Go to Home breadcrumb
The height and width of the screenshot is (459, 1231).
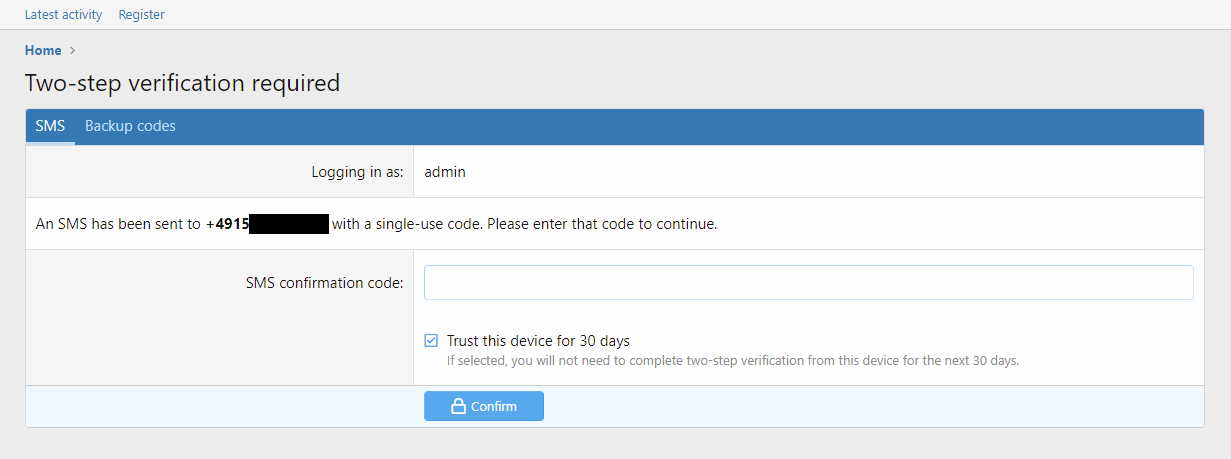(43, 50)
